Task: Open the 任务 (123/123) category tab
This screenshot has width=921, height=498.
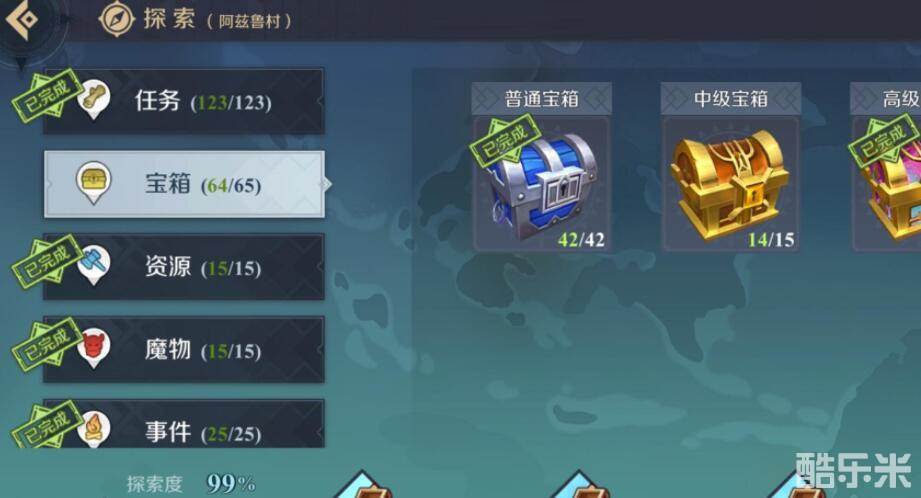Action: tap(184, 102)
